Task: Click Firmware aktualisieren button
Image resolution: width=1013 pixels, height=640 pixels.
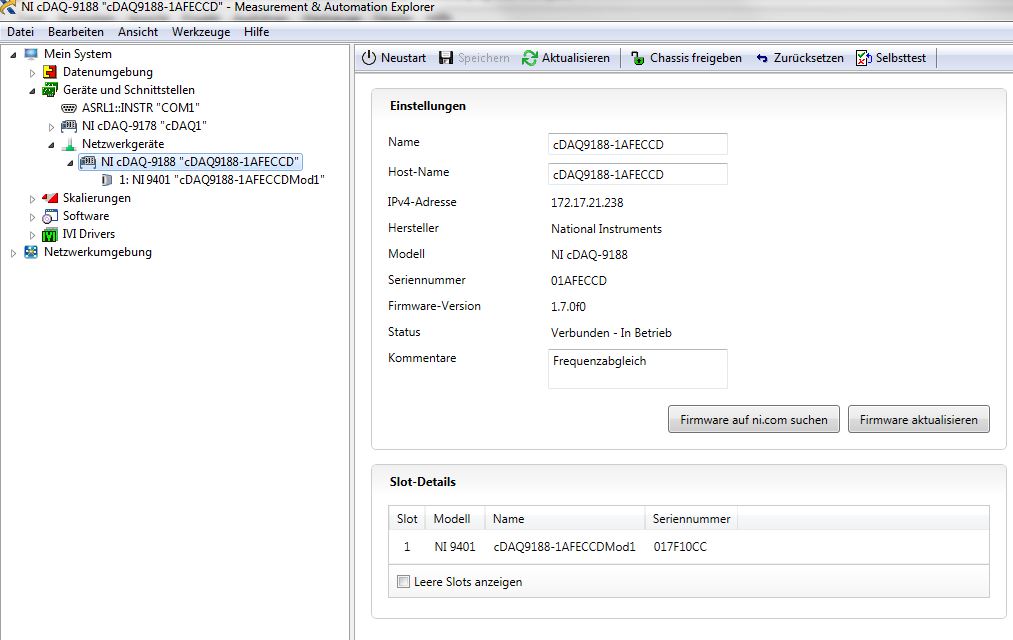Action: (919, 420)
